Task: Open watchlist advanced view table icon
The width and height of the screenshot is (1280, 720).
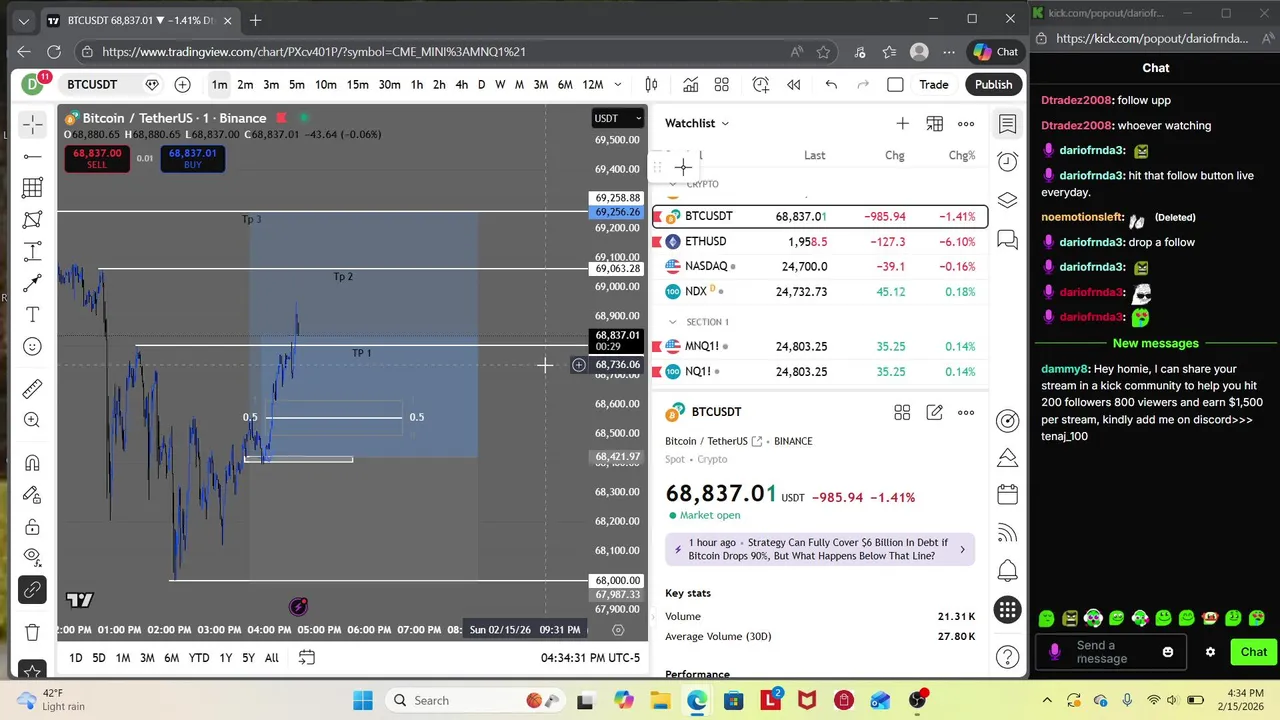Action: tap(934, 123)
